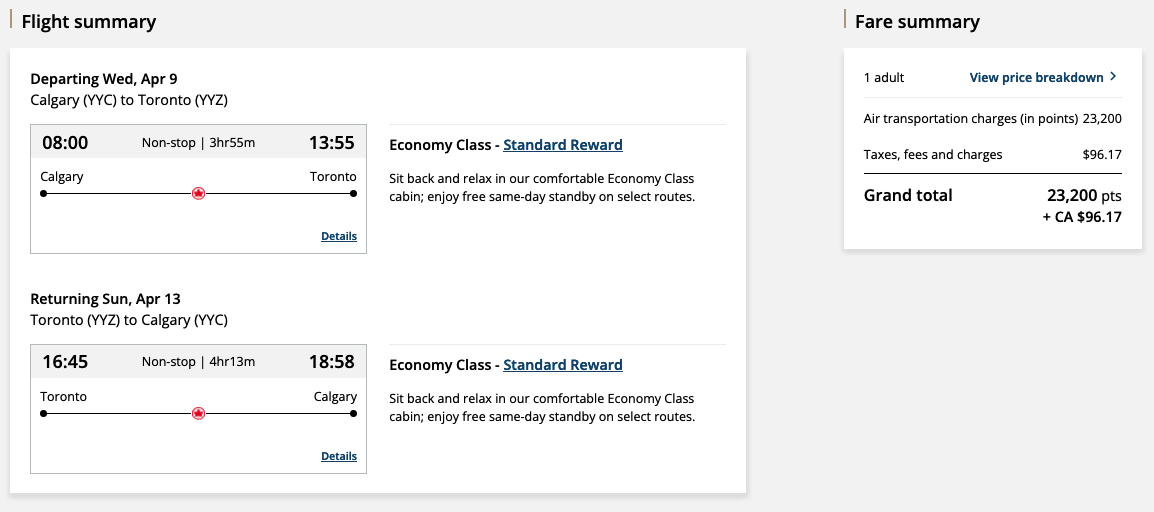Click Non-stop 3hr55m duration label
Viewport: 1154px width, 512px height.
199,143
